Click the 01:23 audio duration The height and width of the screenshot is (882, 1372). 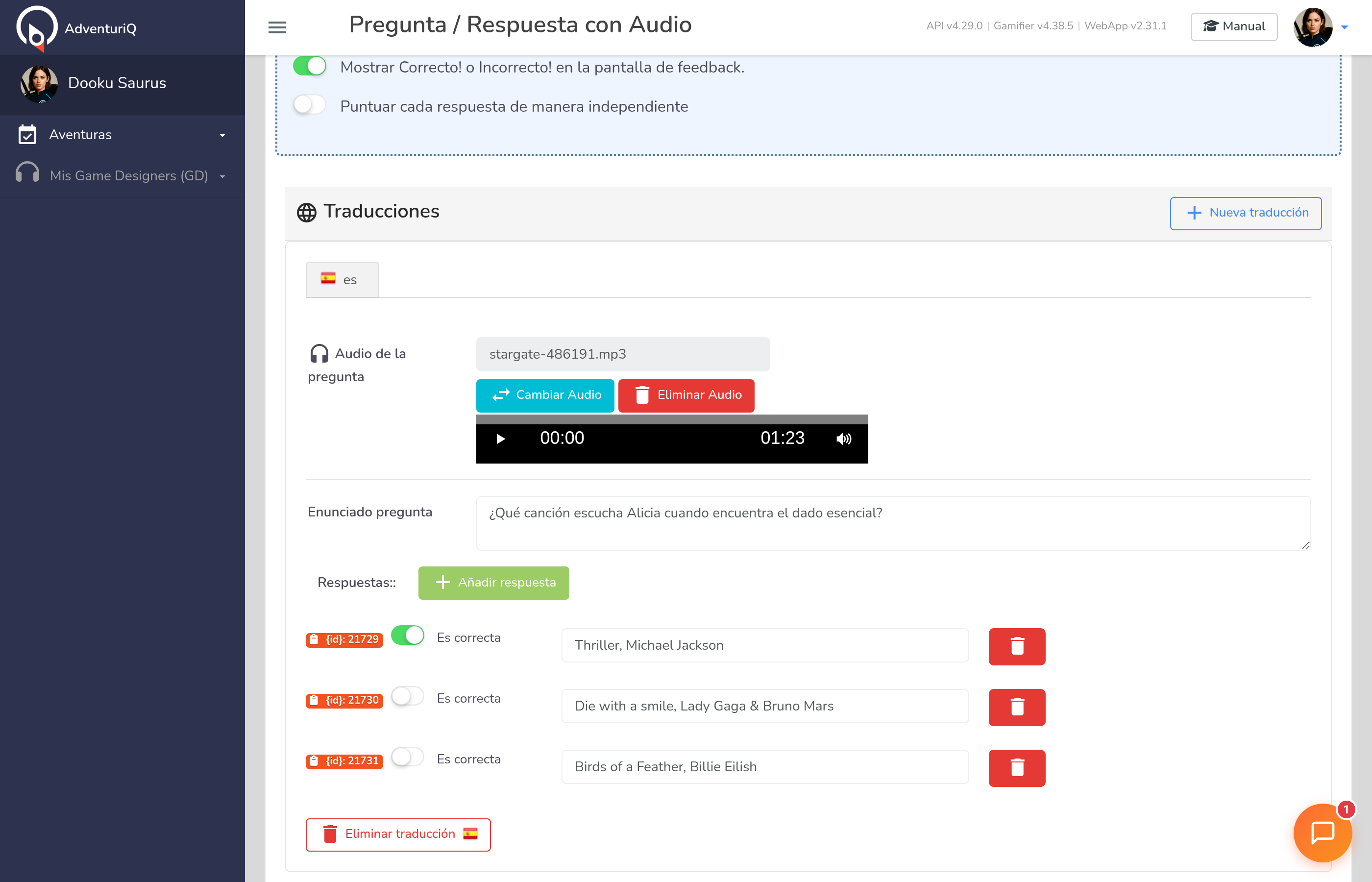[x=782, y=438]
